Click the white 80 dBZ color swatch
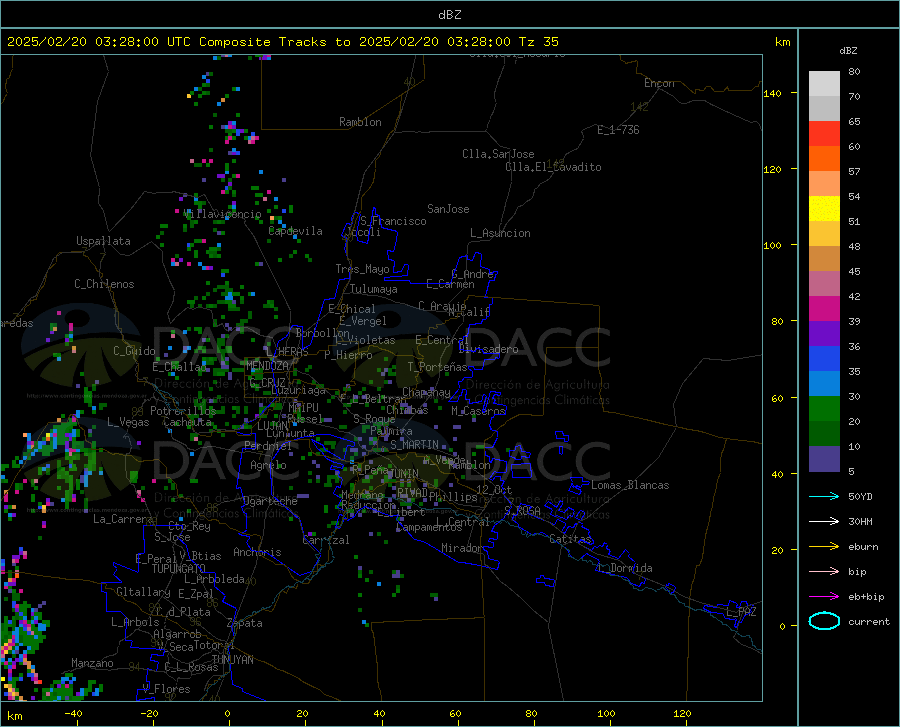900x727 pixels. tap(824, 84)
